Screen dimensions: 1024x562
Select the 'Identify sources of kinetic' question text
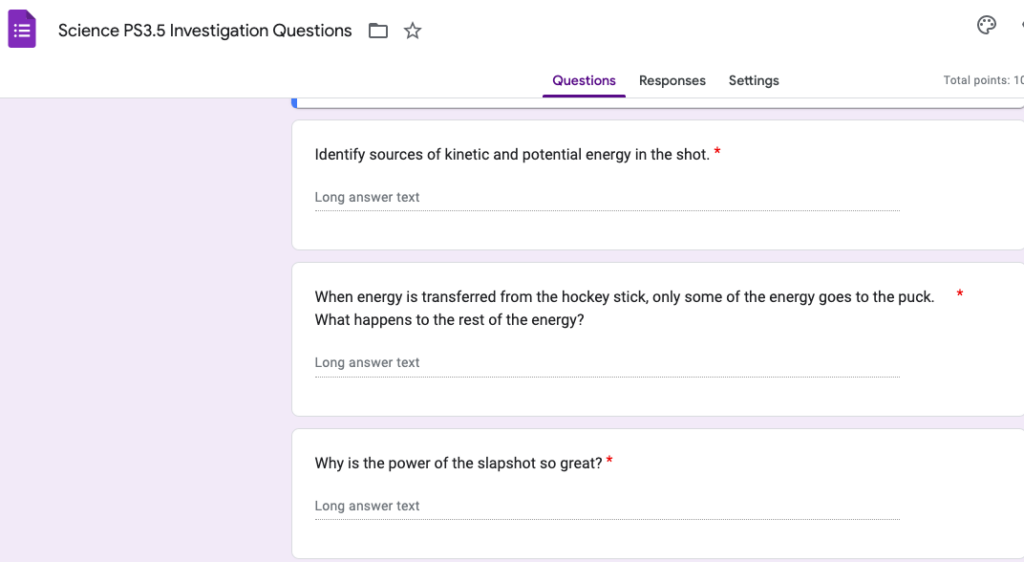(511, 155)
